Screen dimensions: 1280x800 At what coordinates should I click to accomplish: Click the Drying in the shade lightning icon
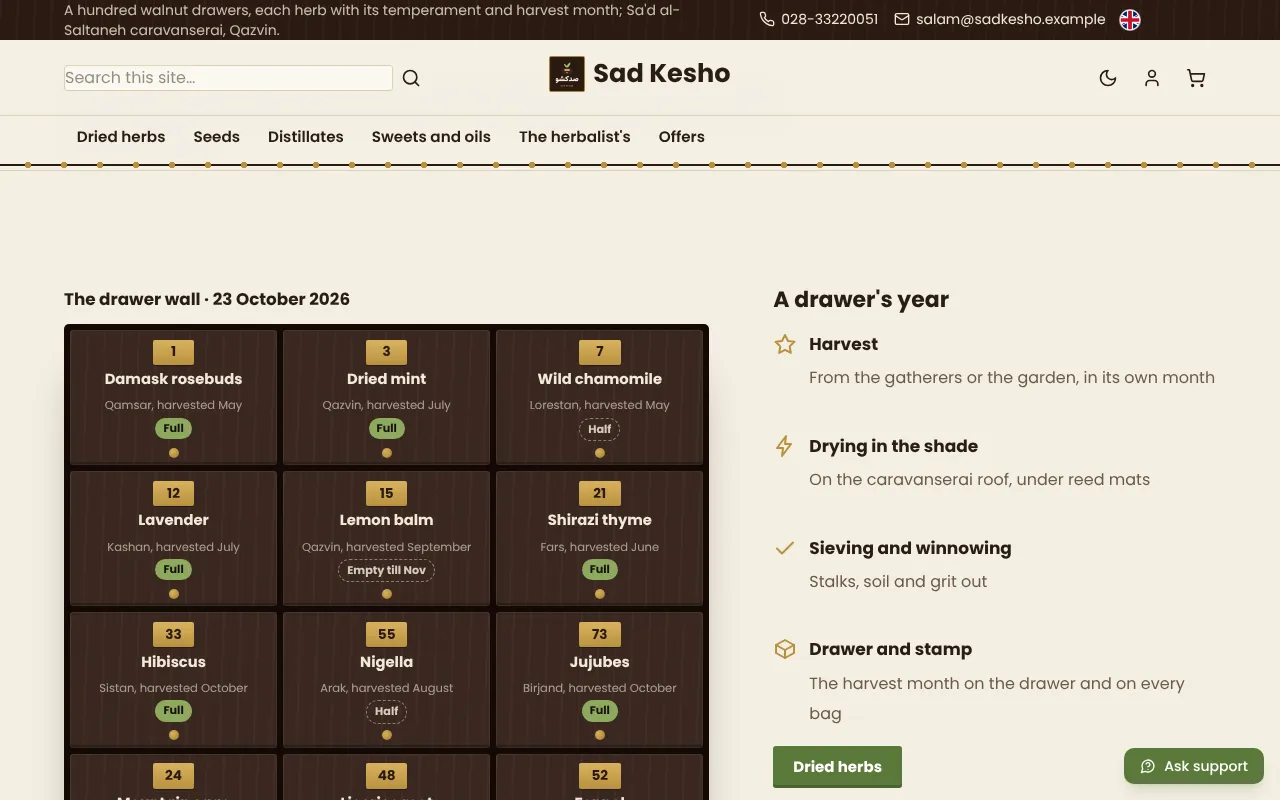785,446
